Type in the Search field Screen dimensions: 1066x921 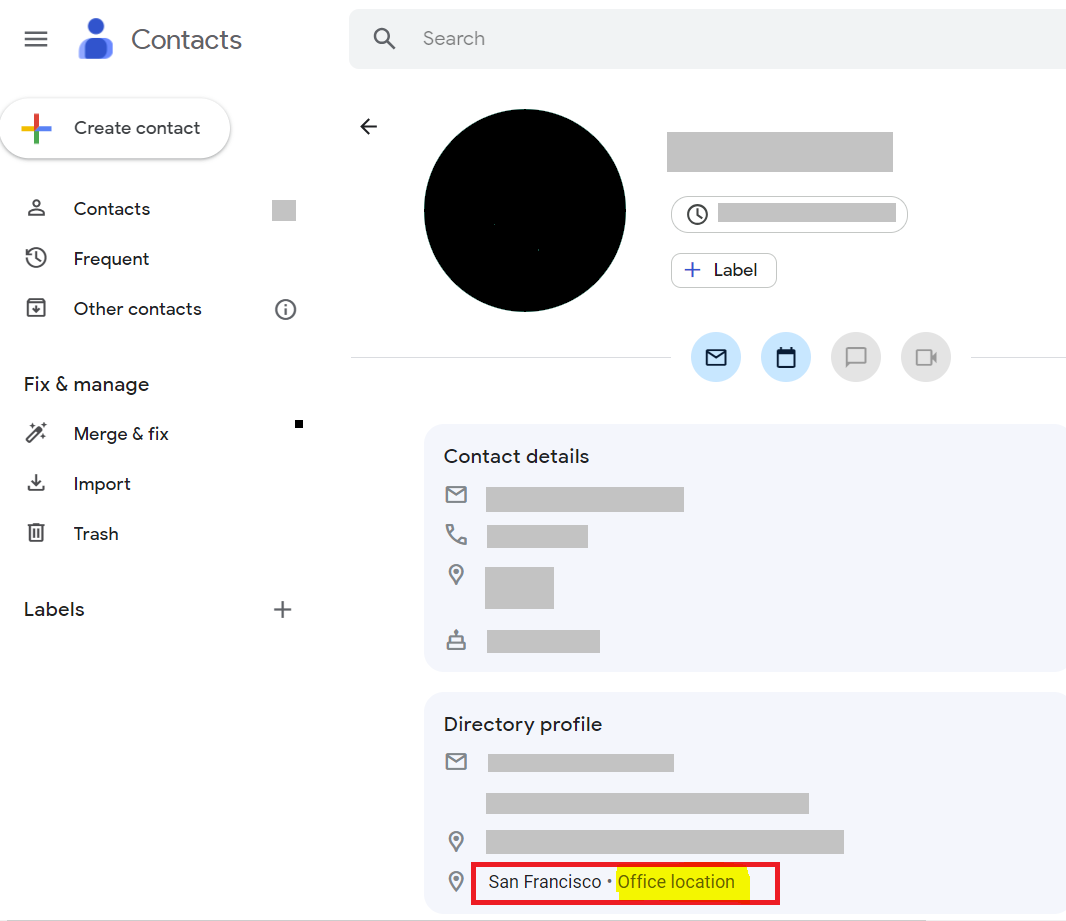tap(700, 39)
